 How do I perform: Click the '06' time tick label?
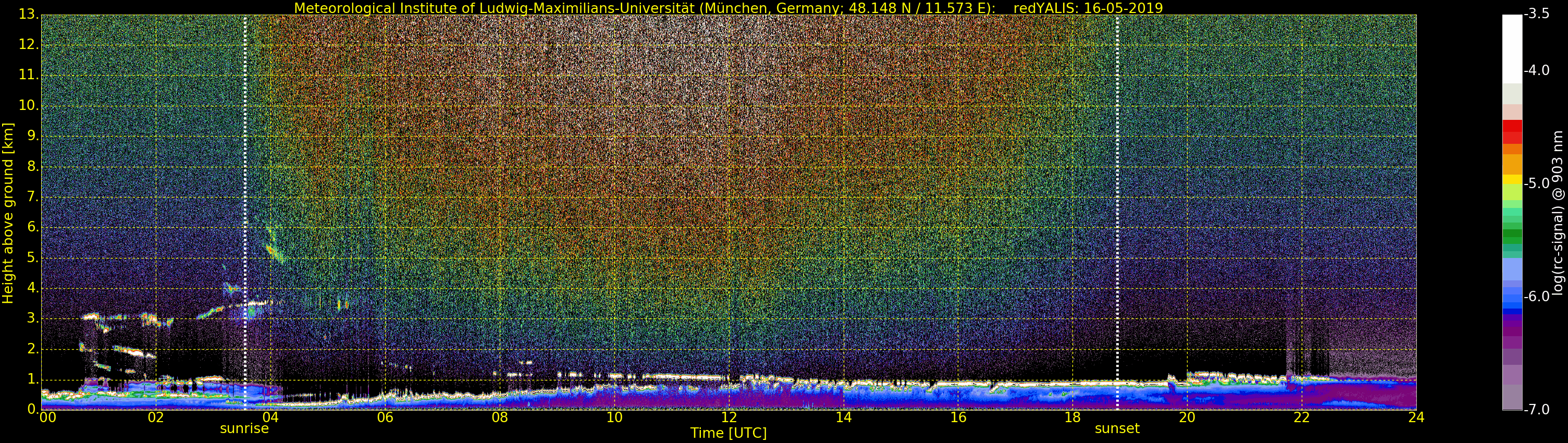385,417
